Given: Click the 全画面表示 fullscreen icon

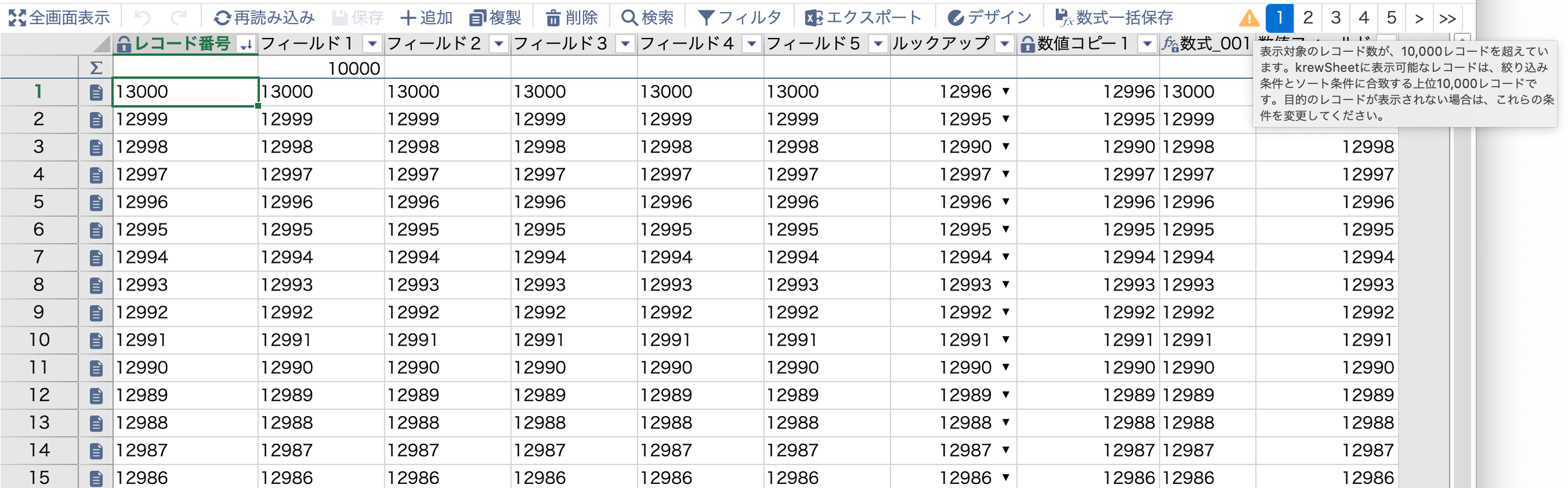Looking at the screenshot, I should click(17, 18).
